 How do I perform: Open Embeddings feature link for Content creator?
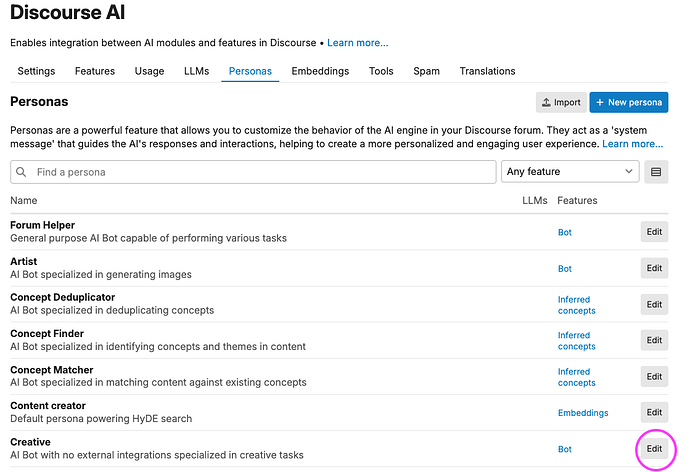(x=583, y=413)
